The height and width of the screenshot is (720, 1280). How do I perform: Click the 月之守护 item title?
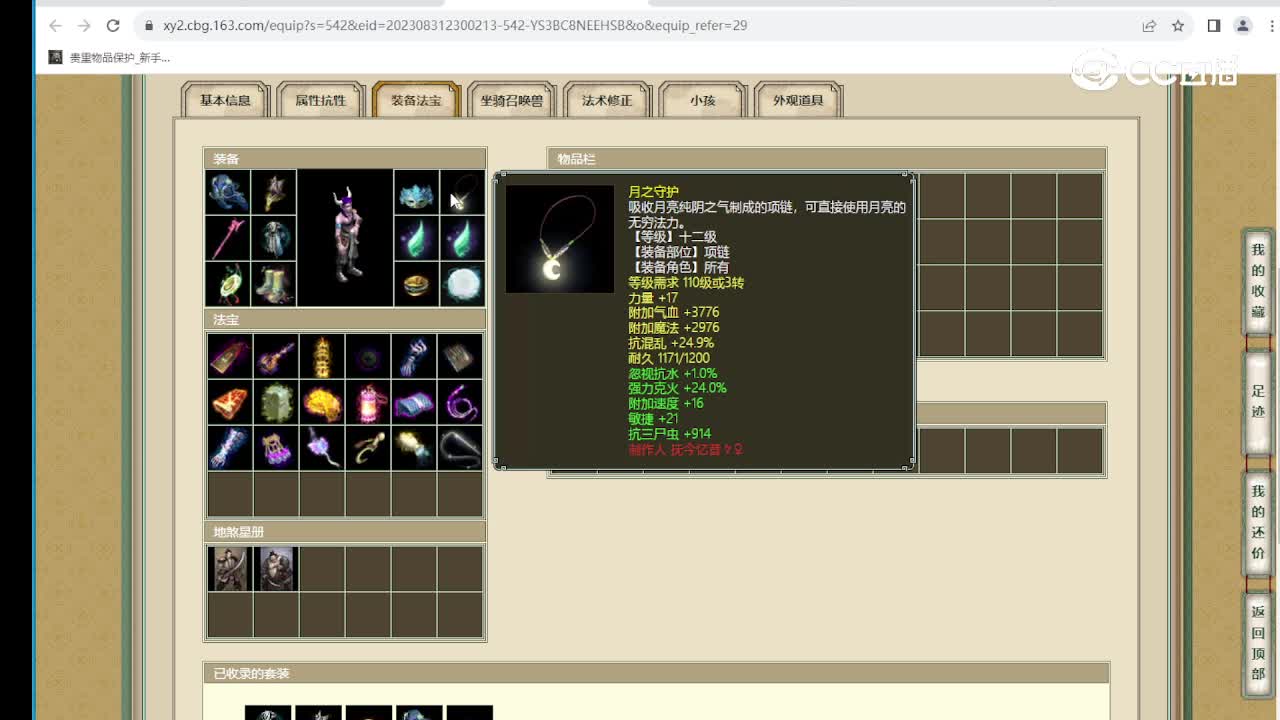click(x=653, y=192)
